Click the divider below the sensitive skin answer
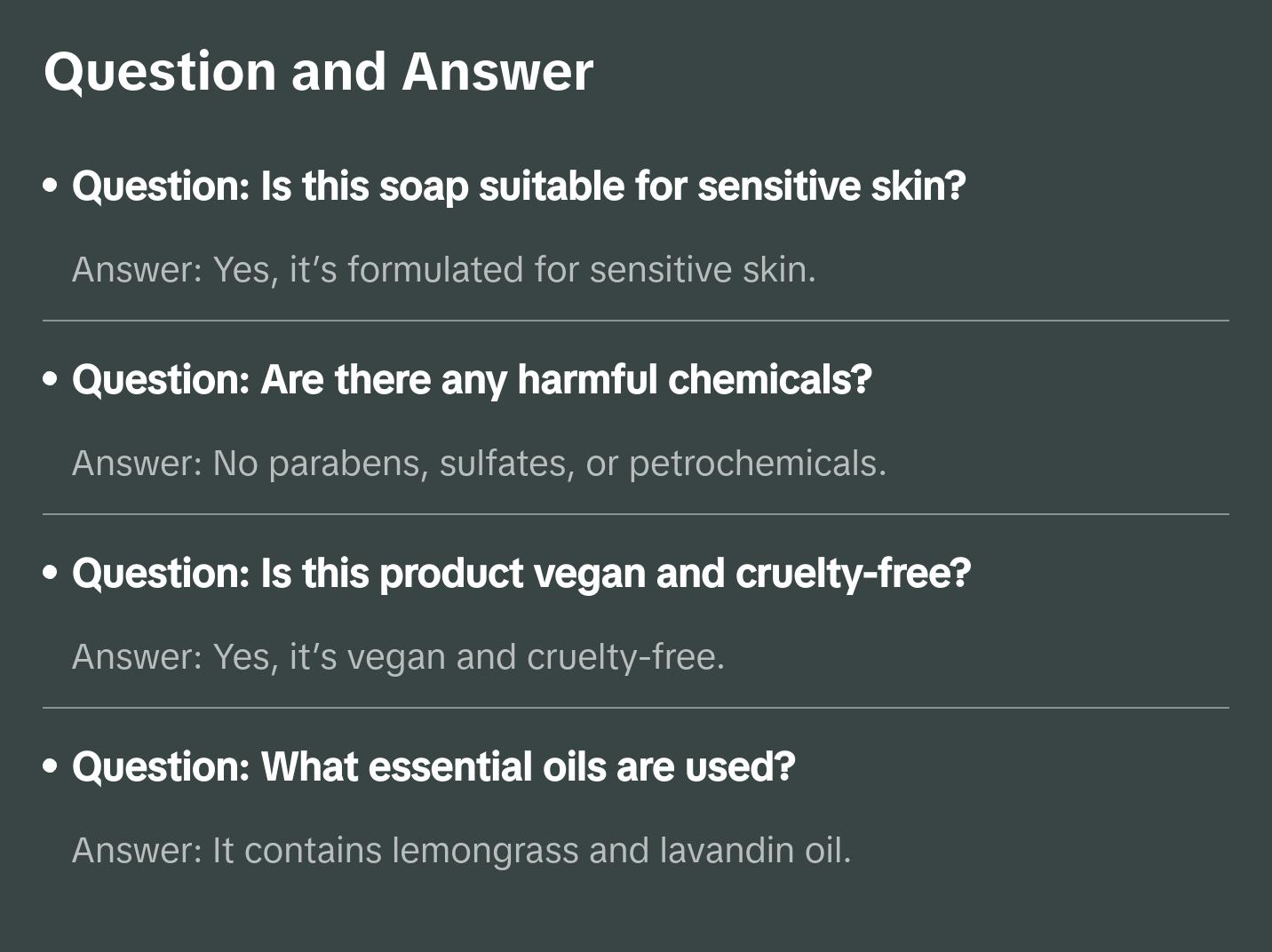Screen dimensions: 1272x952 click(636, 321)
